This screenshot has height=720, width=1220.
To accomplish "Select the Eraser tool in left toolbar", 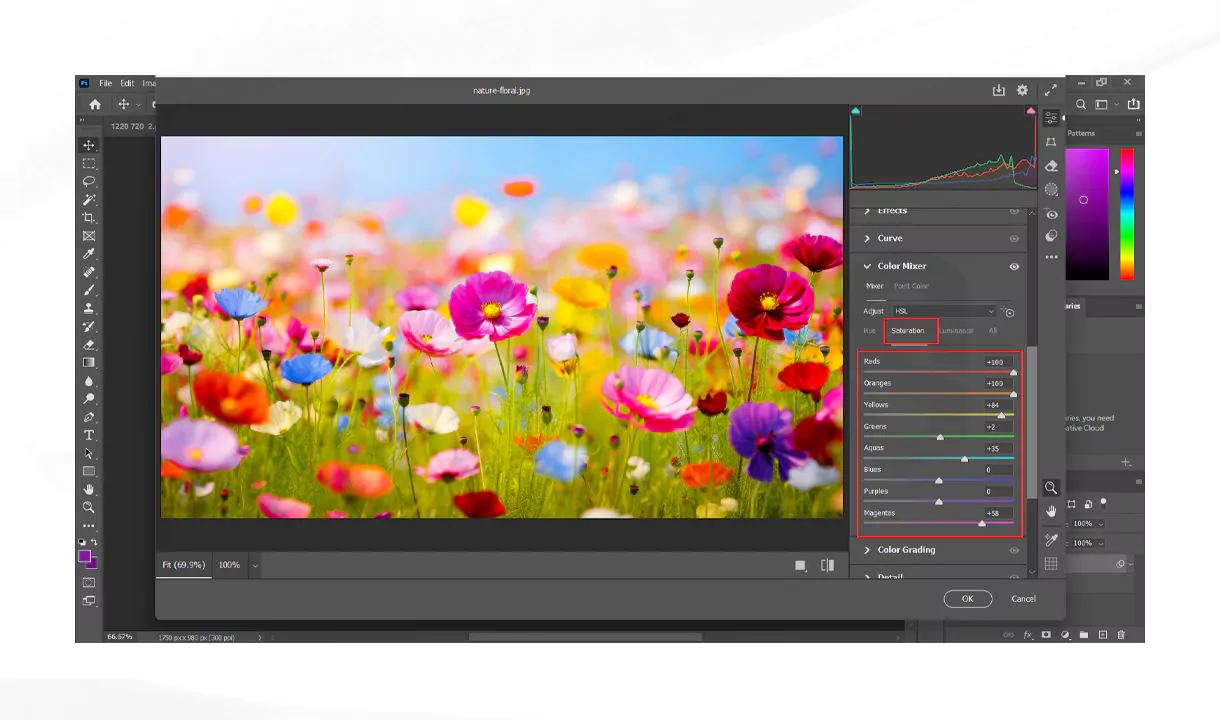I will point(89,344).
